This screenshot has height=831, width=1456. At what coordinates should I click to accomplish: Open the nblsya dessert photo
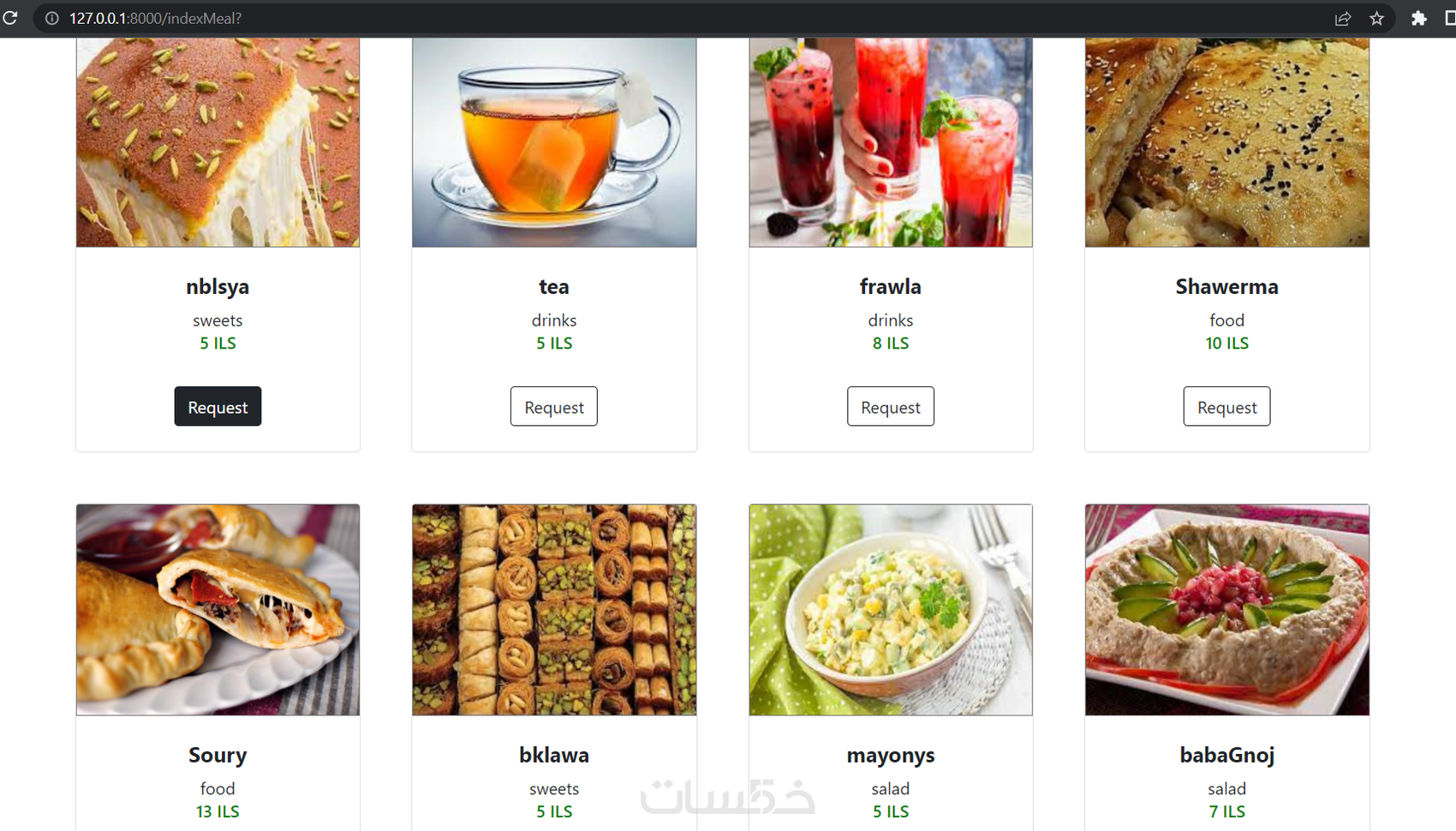(218, 142)
